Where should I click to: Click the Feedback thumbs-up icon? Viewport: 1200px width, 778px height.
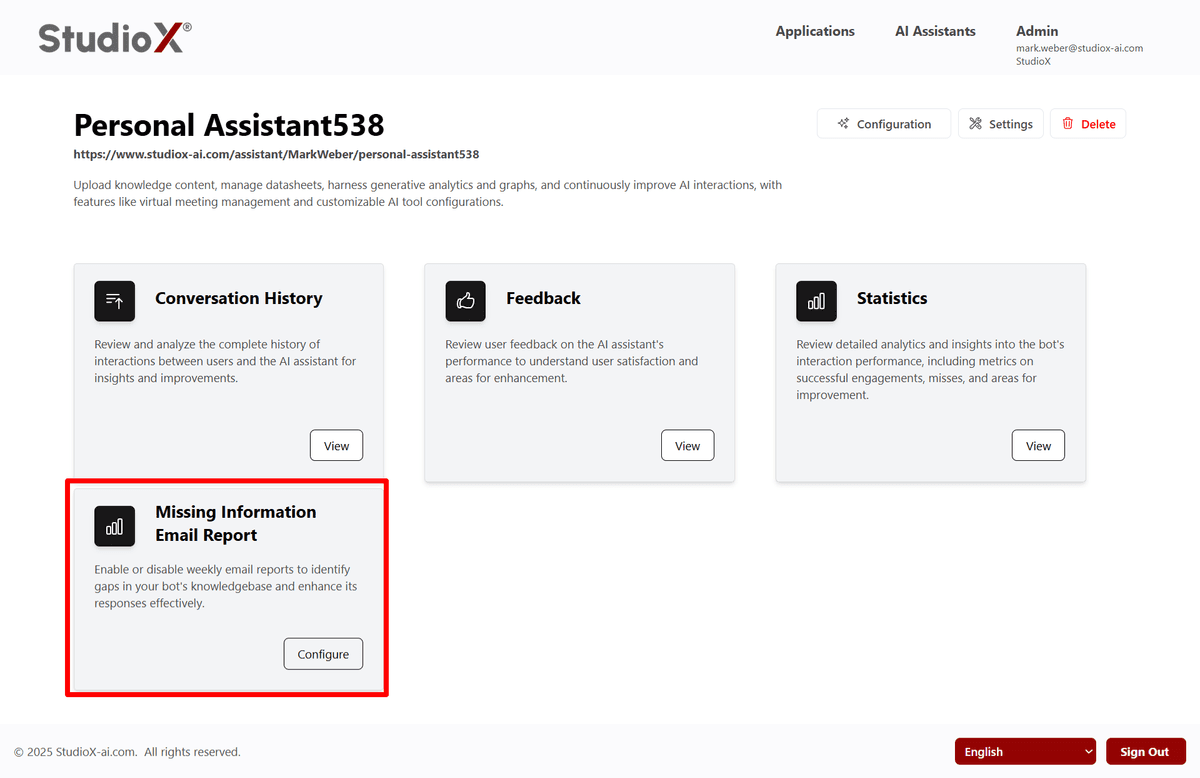[x=465, y=301]
